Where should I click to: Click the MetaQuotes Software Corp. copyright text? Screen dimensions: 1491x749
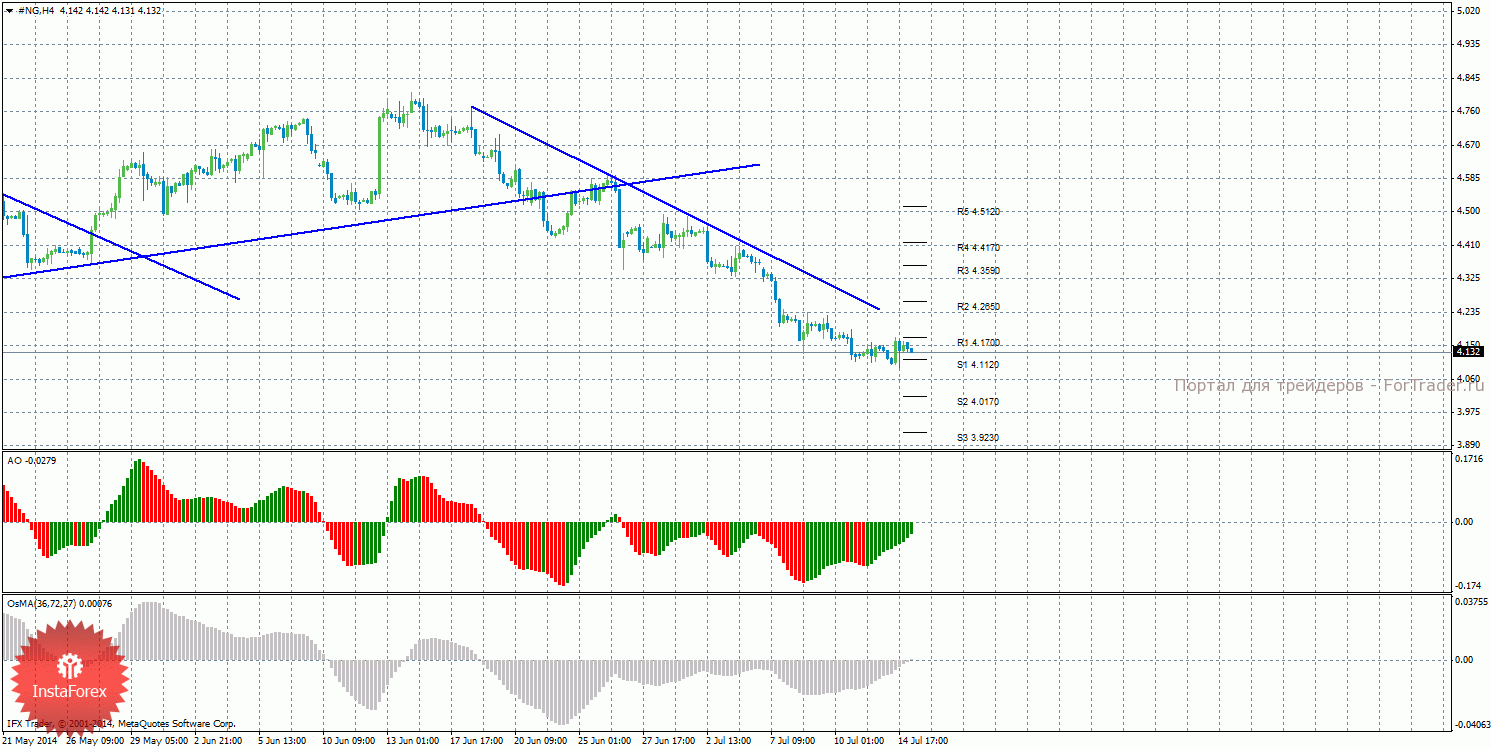point(176,723)
